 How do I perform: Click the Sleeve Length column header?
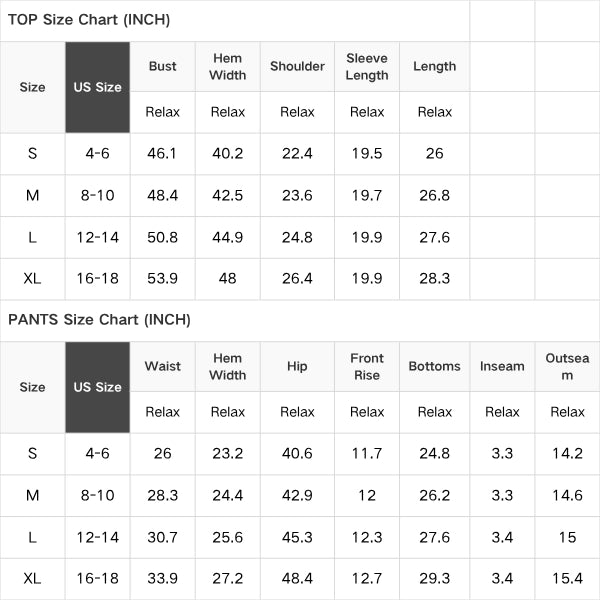367,67
